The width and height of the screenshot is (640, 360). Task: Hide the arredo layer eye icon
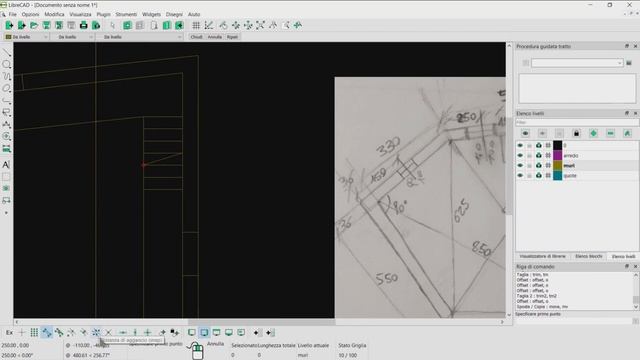pos(520,156)
